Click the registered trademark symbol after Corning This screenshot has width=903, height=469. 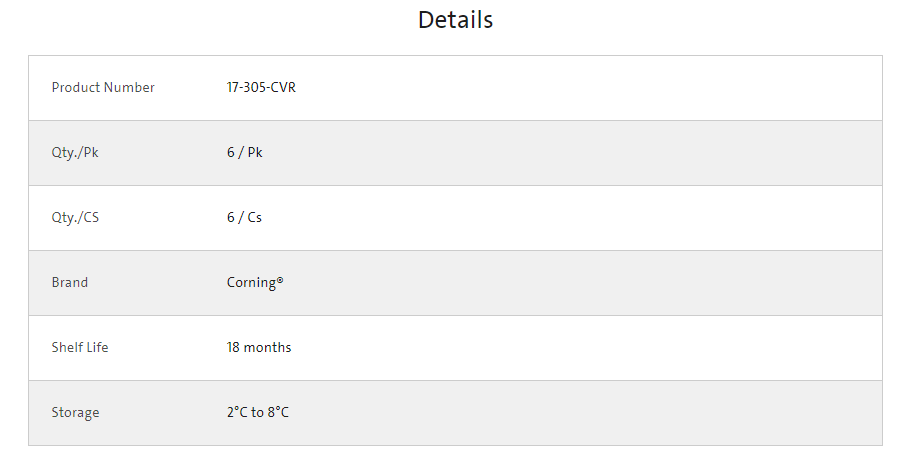click(x=280, y=279)
